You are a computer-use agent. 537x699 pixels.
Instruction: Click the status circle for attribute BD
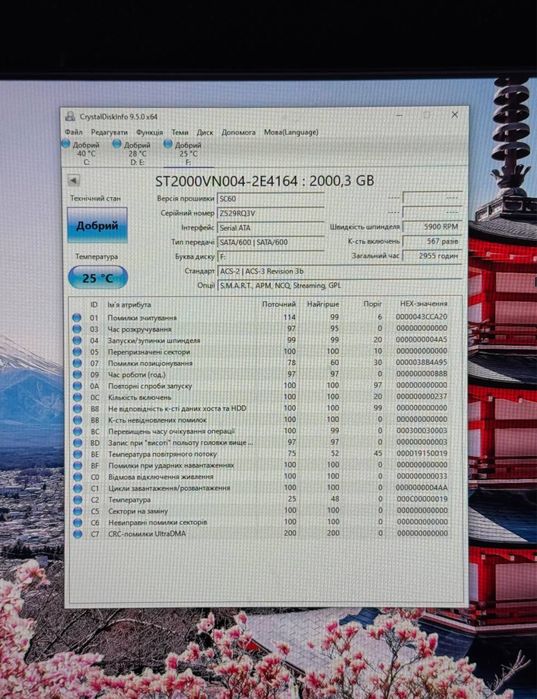click(78, 443)
